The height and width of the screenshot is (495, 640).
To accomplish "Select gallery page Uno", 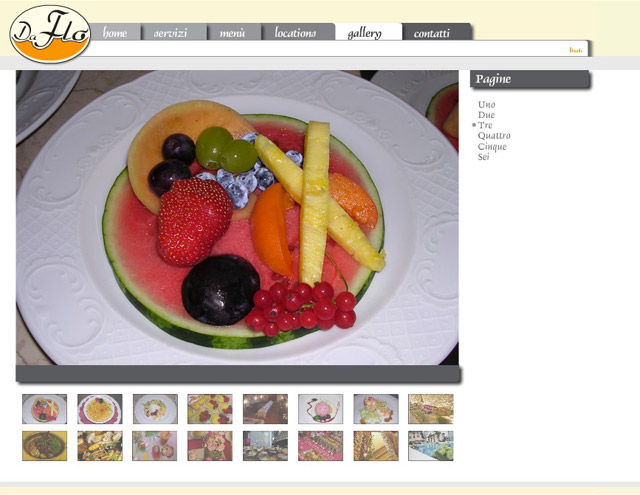I will (487, 104).
